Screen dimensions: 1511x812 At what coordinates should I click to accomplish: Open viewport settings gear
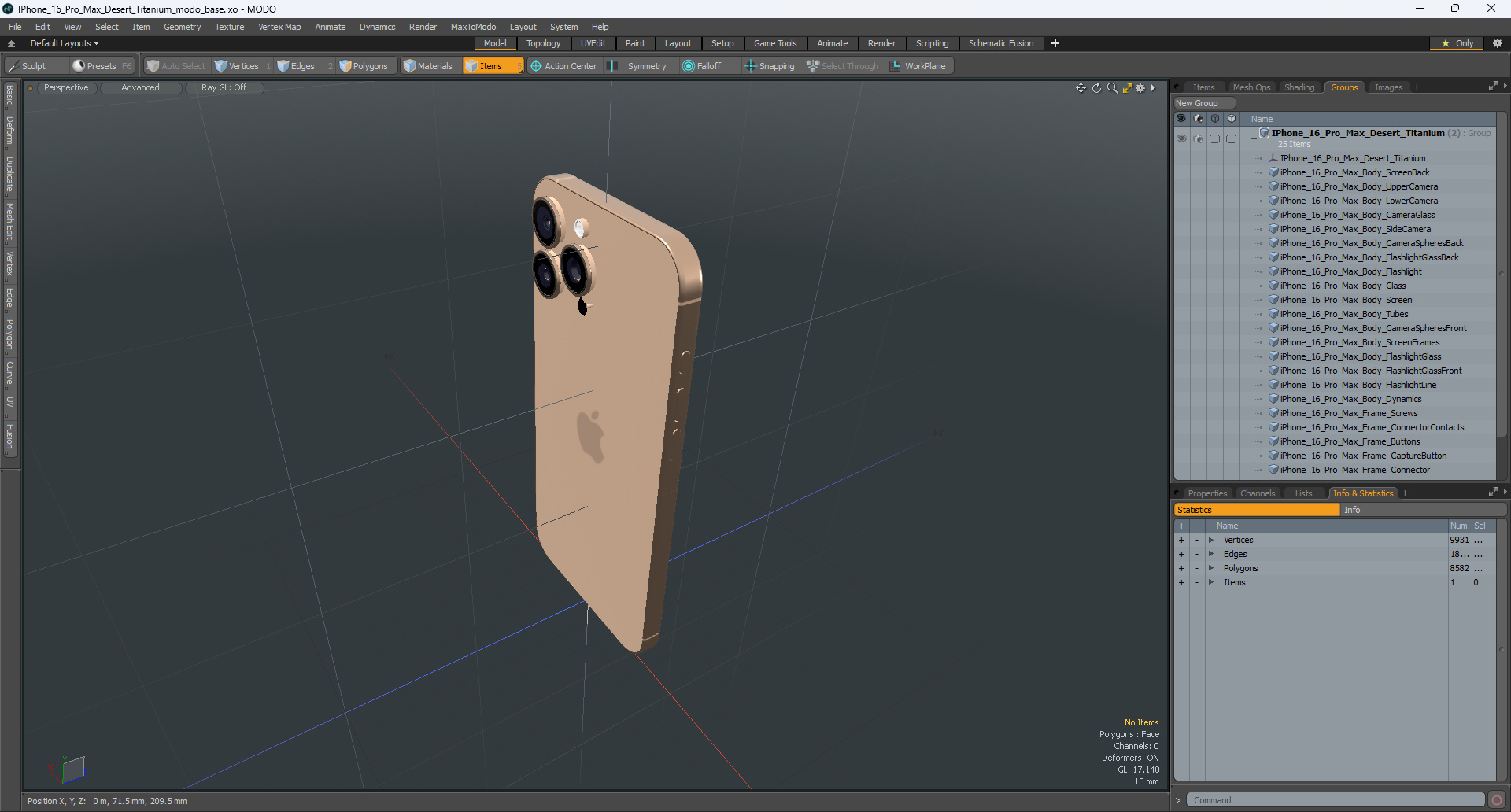tap(1140, 88)
